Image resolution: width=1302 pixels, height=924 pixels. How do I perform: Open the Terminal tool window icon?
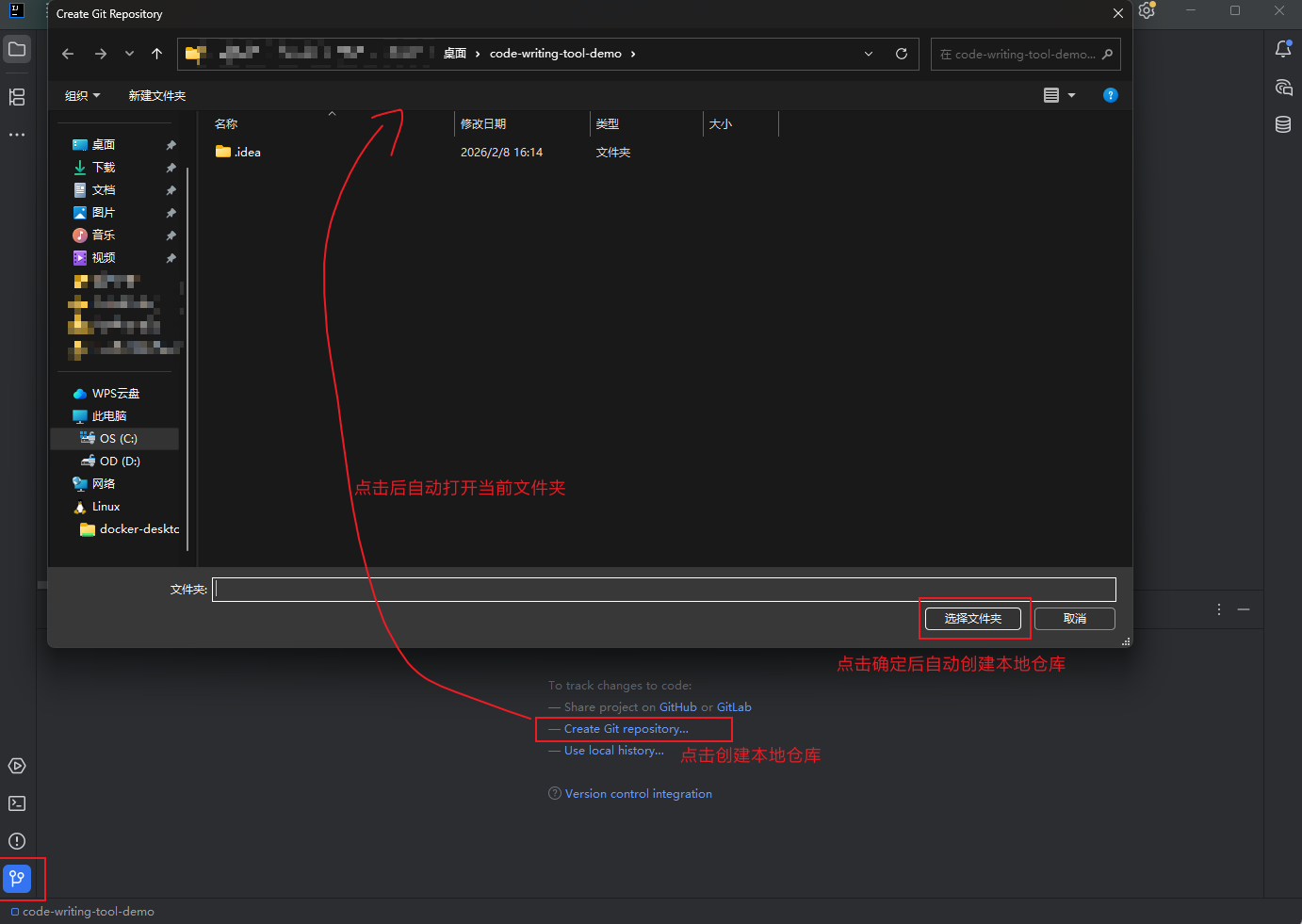click(17, 803)
